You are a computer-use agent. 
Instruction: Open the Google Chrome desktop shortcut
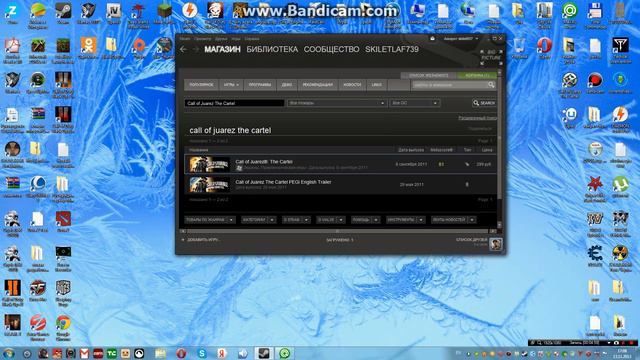pyautogui.click(x=63, y=328)
